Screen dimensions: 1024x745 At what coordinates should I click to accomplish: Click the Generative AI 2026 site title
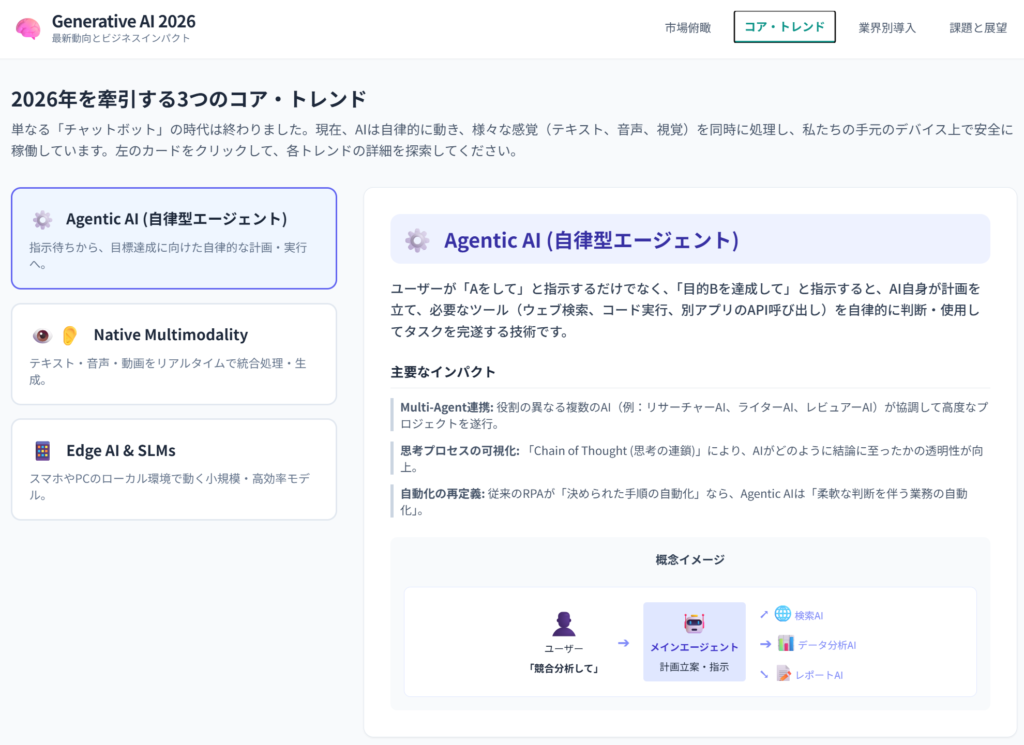pyautogui.click(x=124, y=21)
